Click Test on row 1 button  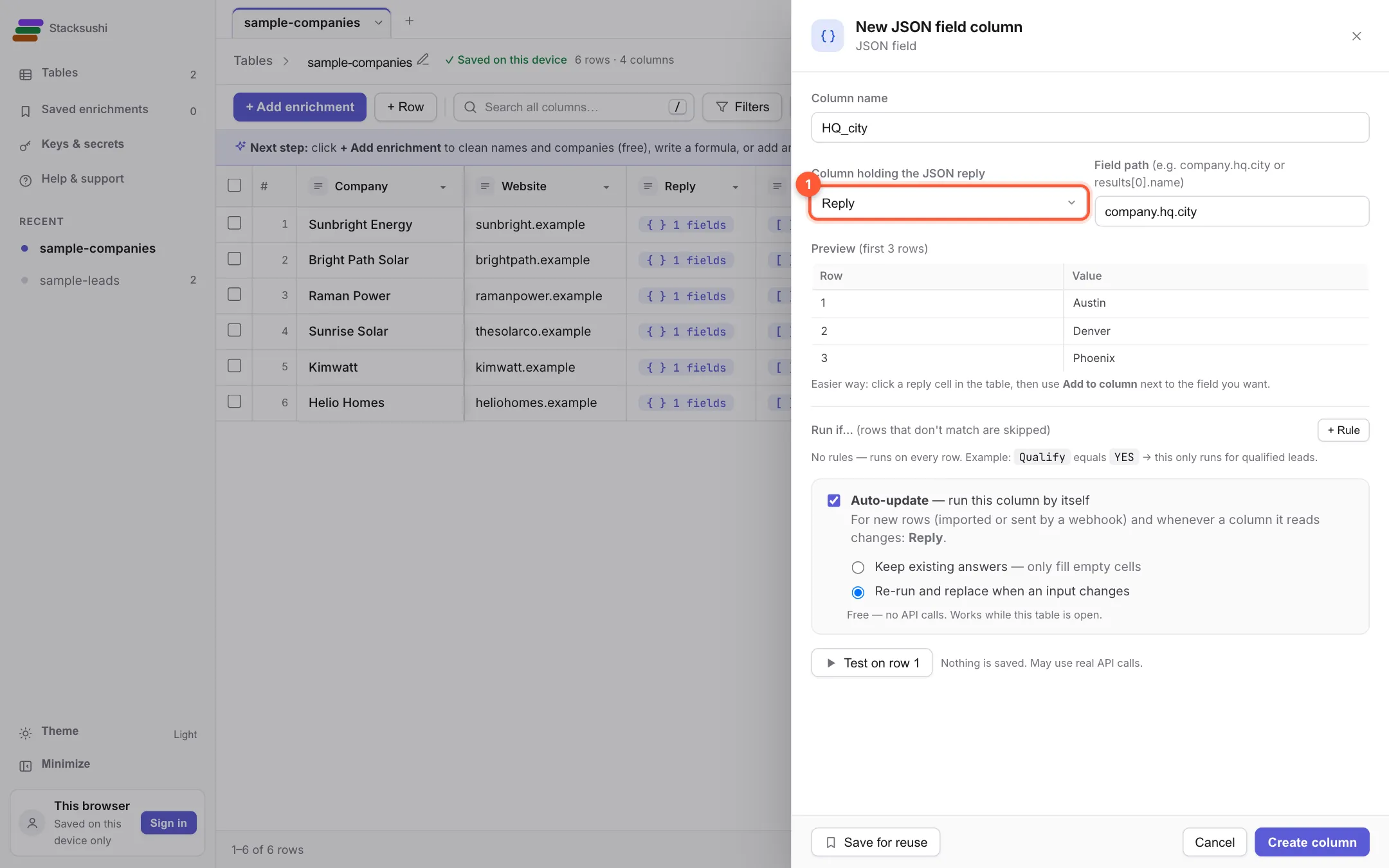pos(871,663)
